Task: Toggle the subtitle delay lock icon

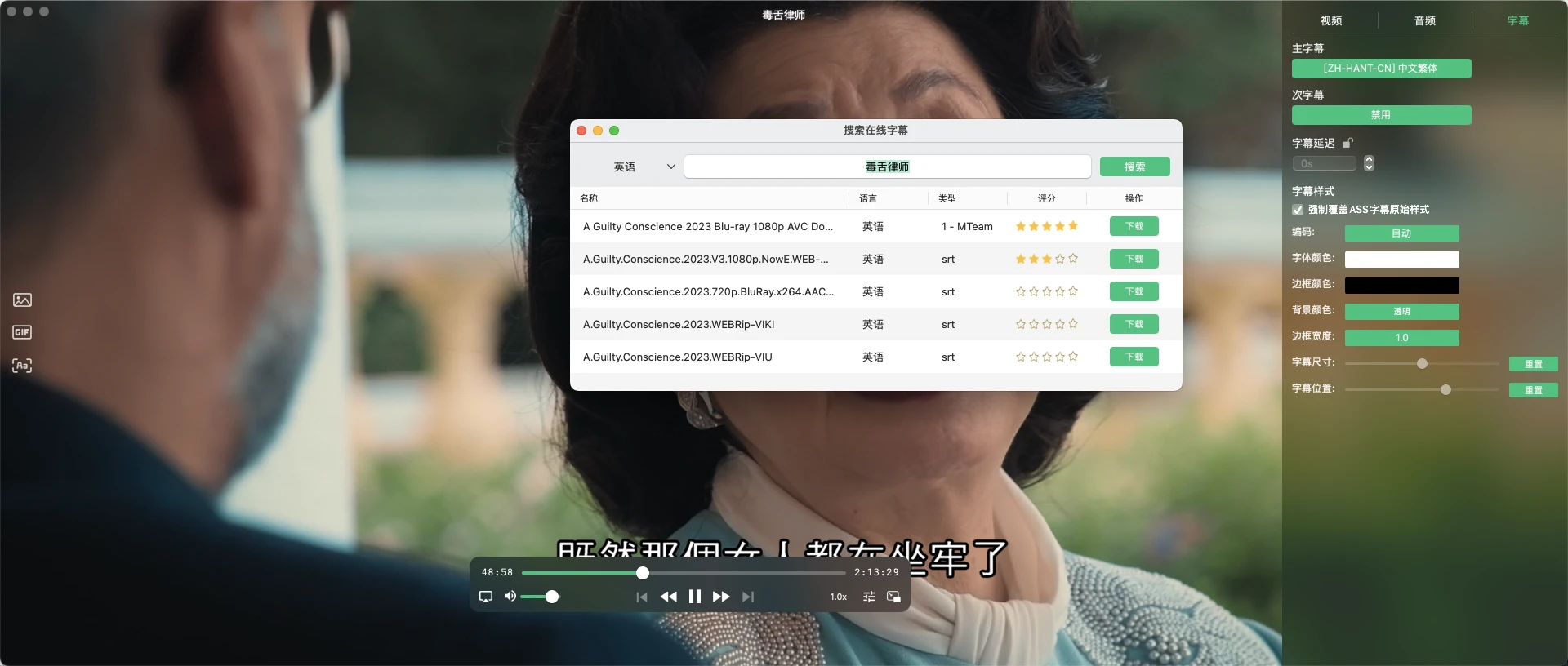Action: point(1347,143)
